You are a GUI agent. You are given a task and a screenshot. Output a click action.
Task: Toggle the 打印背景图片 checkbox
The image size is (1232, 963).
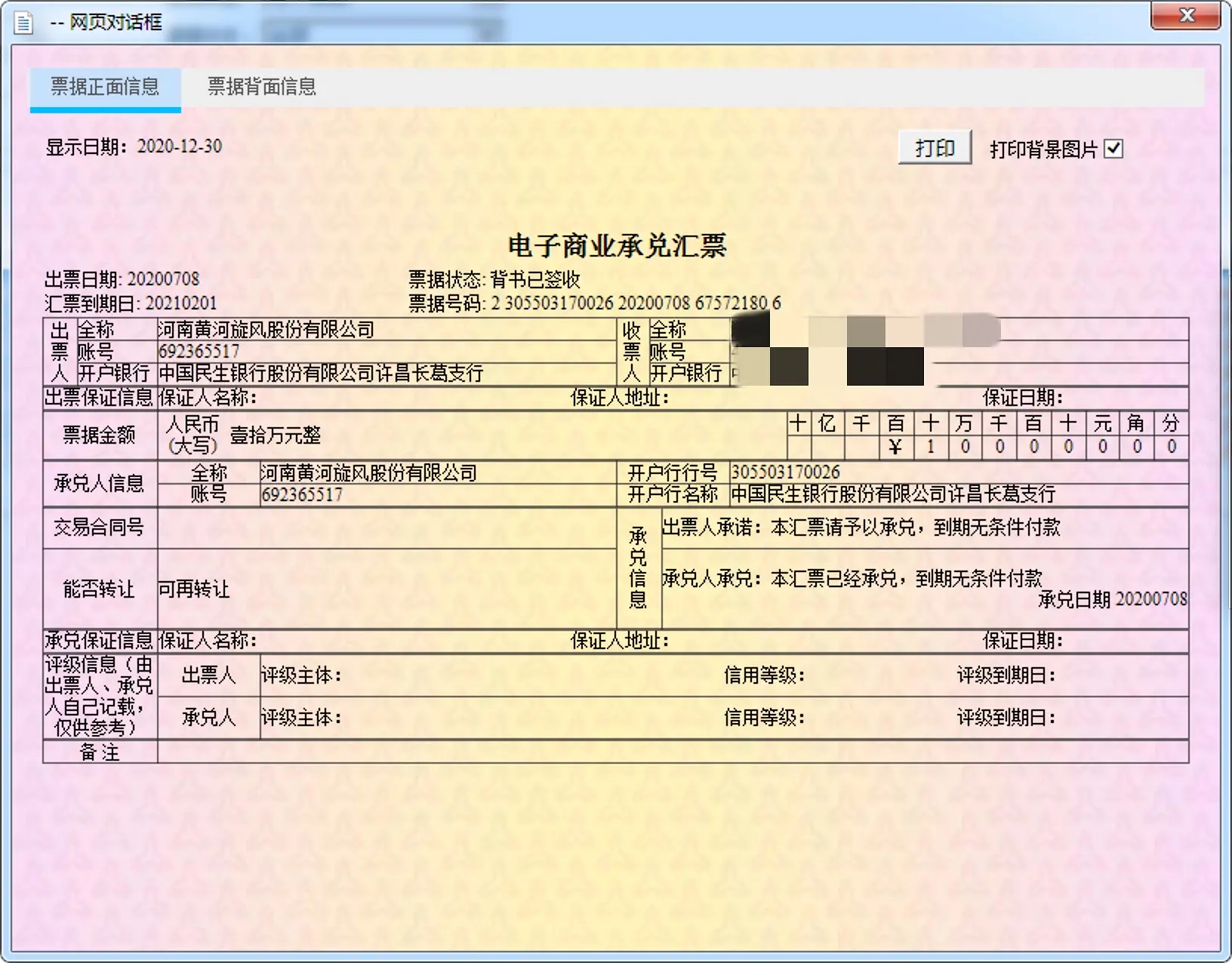(1113, 149)
